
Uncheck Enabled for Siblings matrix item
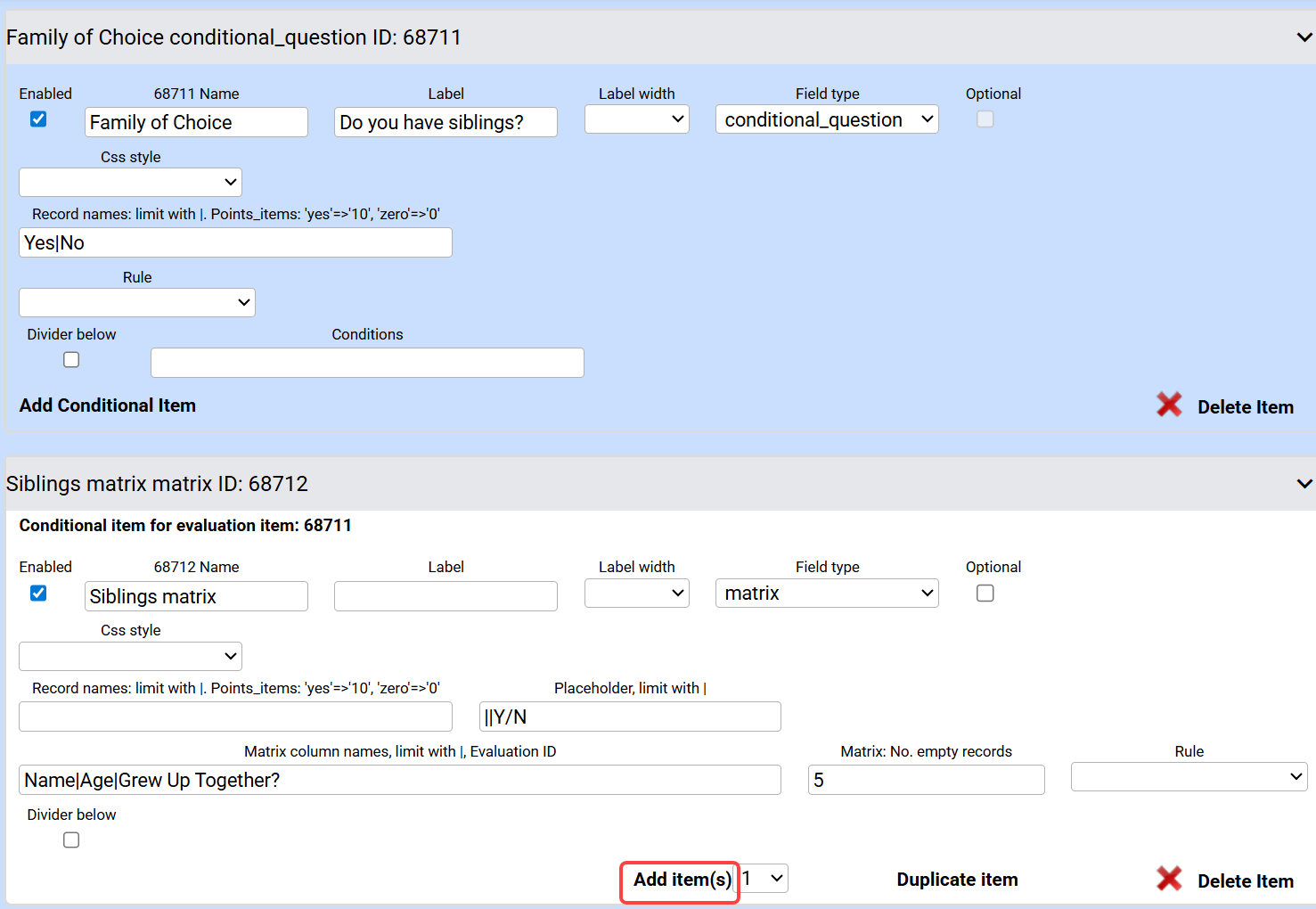pyautogui.click(x=38, y=594)
